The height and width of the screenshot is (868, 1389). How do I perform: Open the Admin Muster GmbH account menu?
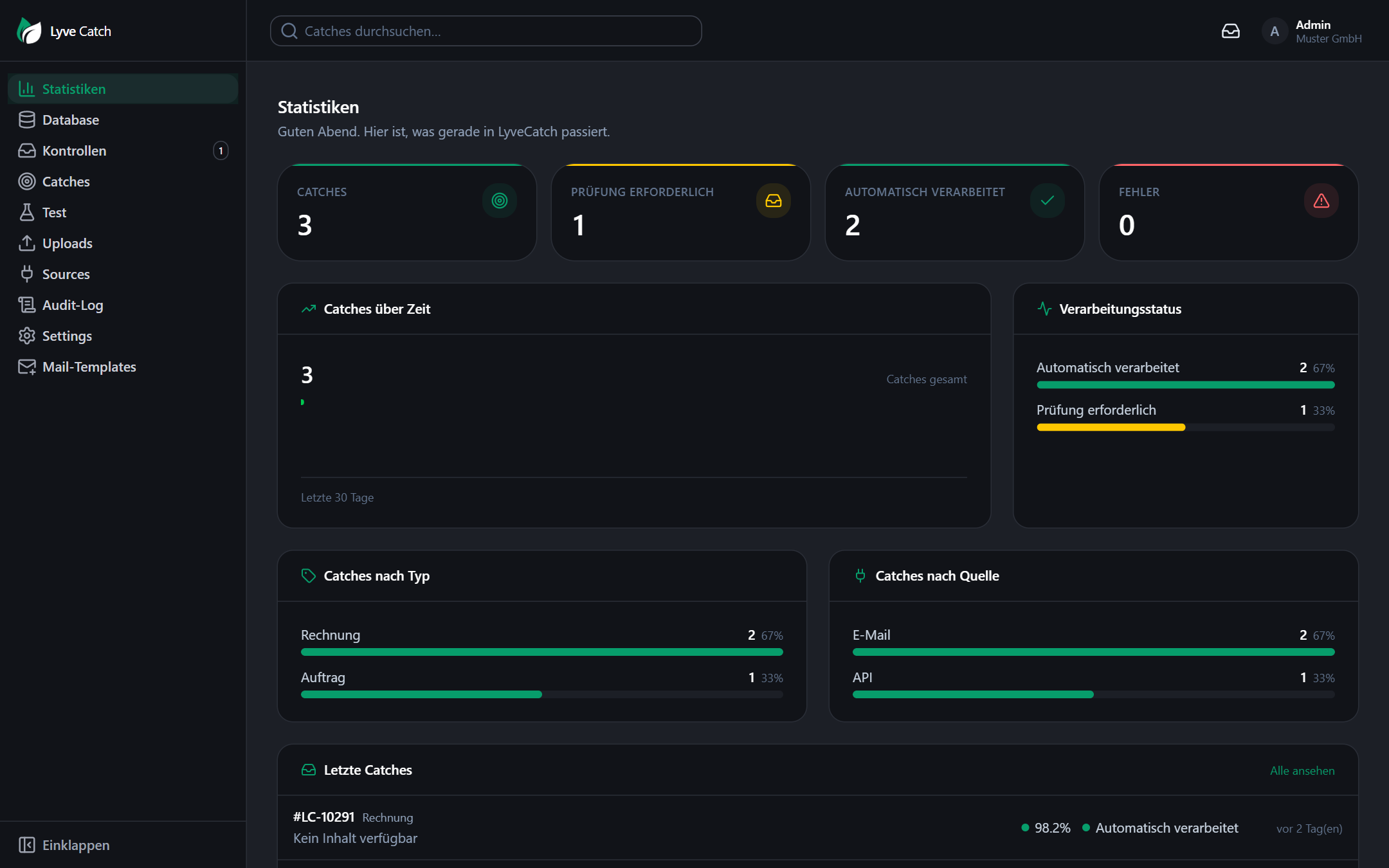coord(1312,31)
